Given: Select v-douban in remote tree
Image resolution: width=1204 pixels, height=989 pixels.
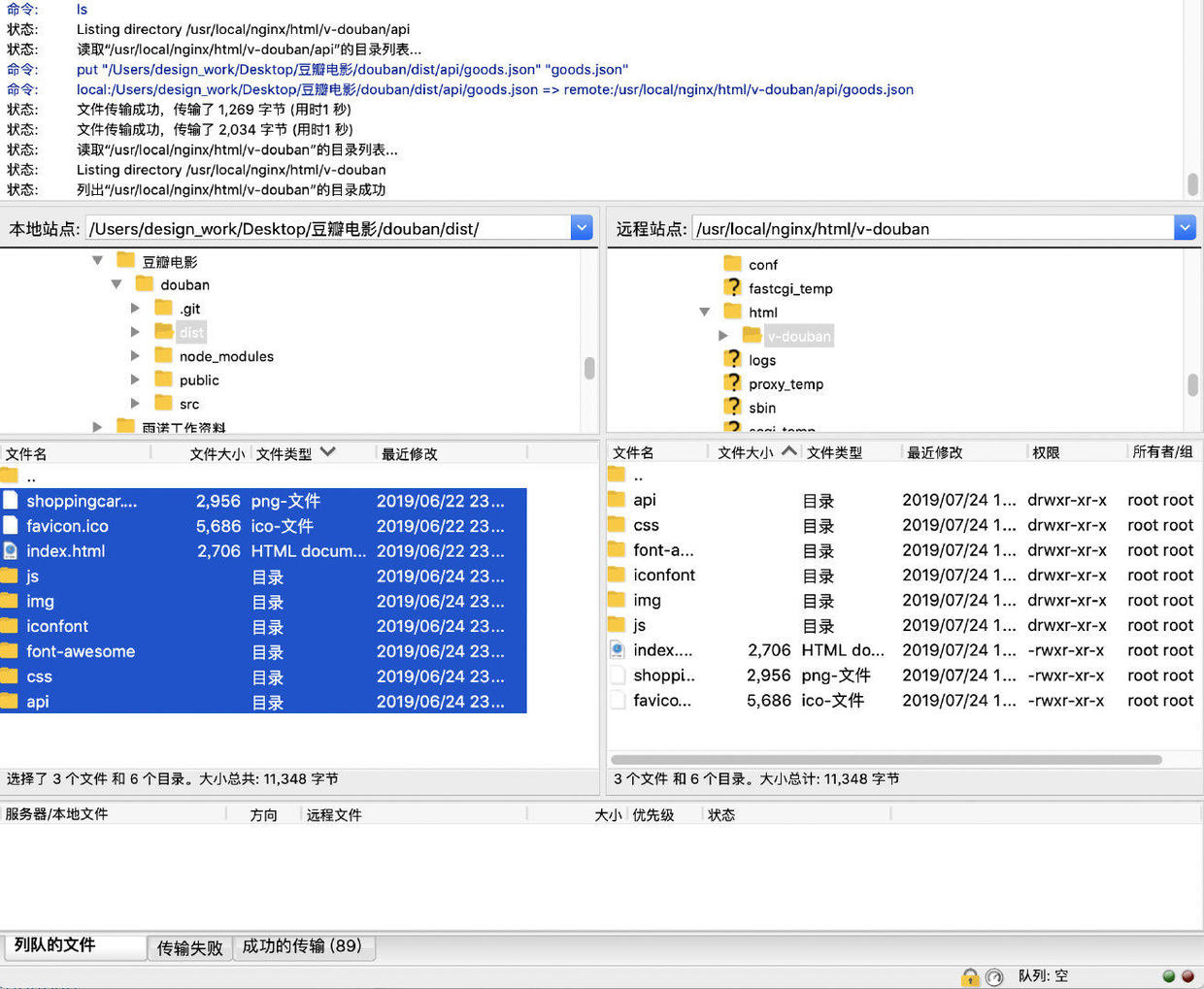Looking at the screenshot, I should [x=799, y=336].
